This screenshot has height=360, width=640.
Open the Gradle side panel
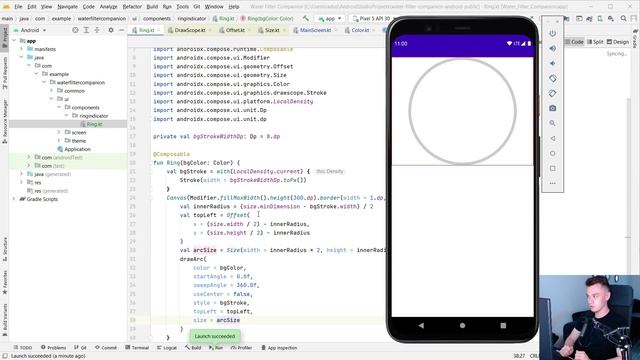[635, 38]
